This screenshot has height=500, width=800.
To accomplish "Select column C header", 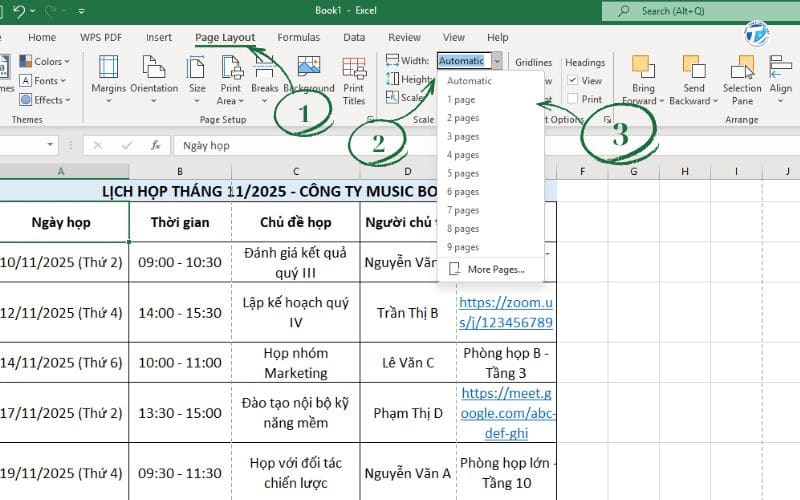I will pyautogui.click(x=296, y=171).
